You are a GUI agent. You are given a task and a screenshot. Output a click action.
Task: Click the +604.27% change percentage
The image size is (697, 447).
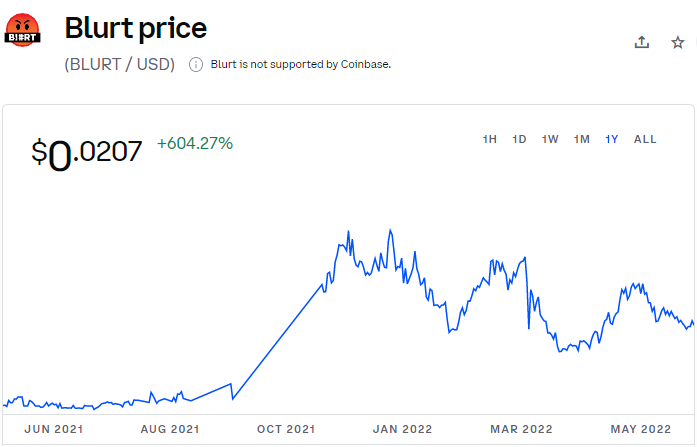pyautogui.click(x=195, y=143)
